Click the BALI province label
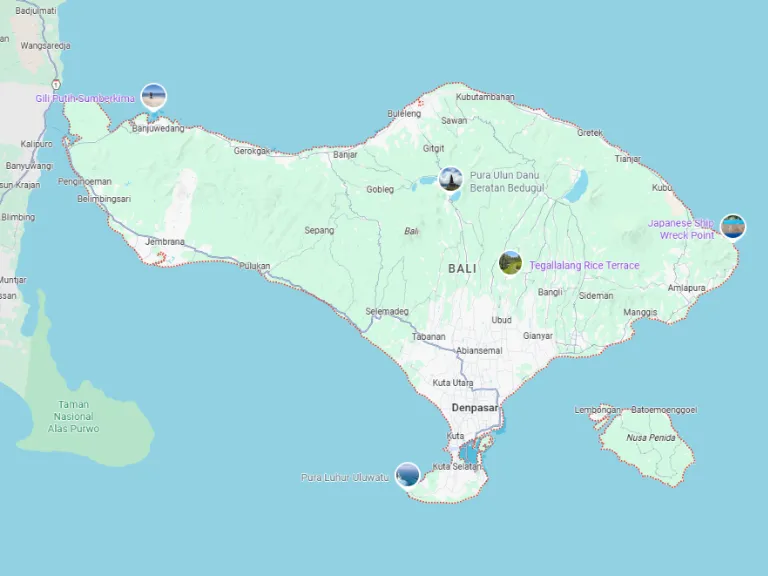 point(462,269)
